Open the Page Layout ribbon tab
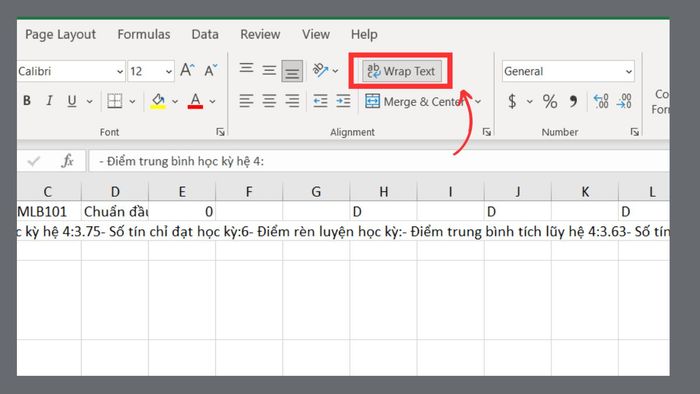 60,34
